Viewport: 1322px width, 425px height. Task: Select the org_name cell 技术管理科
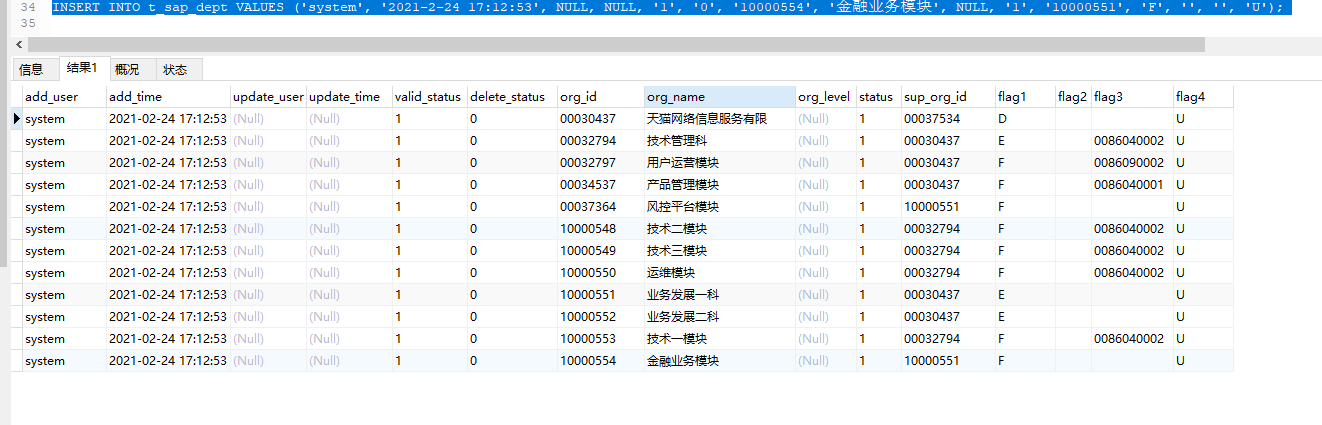720,141
